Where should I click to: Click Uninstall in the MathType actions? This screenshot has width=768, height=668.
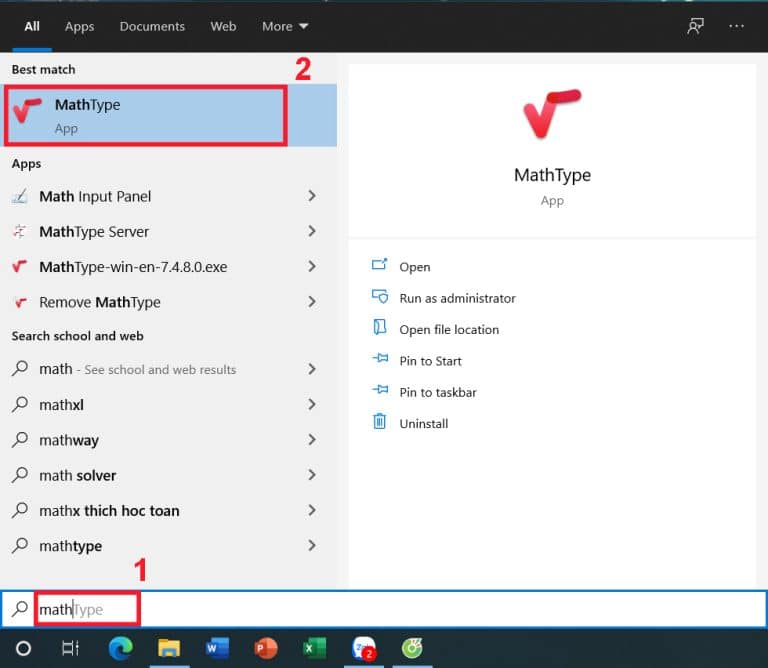423,423
